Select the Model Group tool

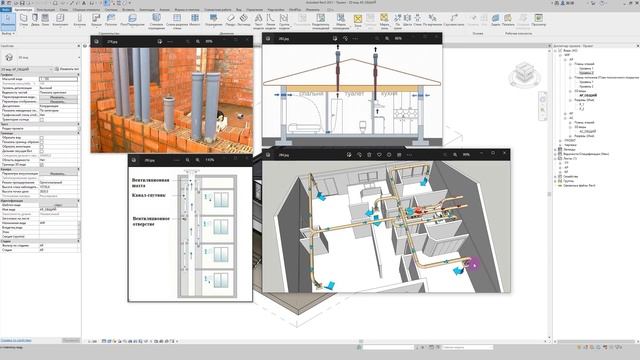coord(284,20)
